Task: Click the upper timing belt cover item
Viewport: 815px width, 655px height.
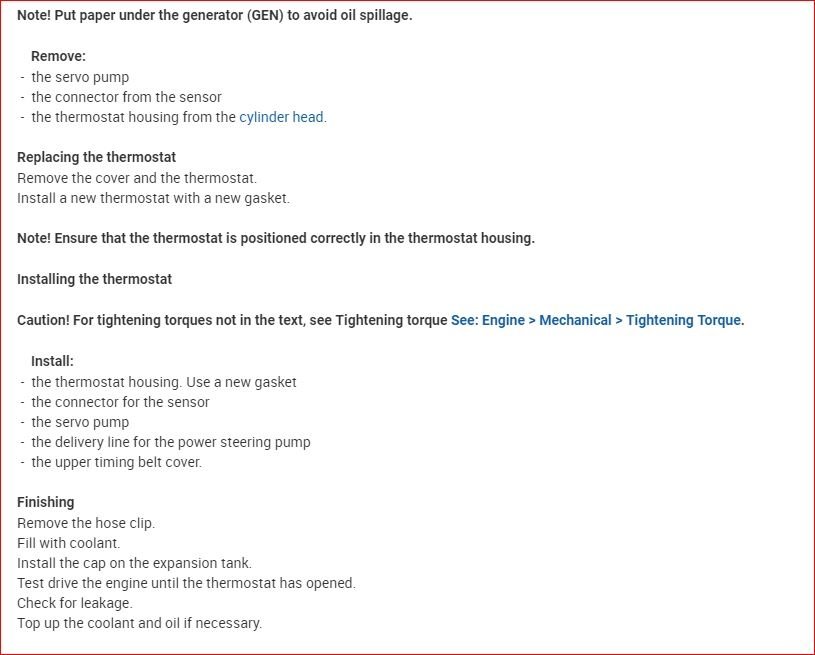Action: (116, 462)
